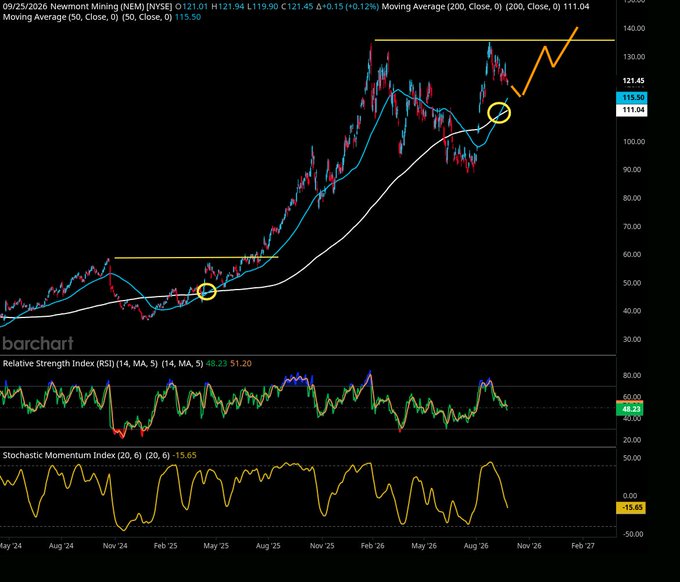Click the Aug '24 date axis label

point(61,546)
